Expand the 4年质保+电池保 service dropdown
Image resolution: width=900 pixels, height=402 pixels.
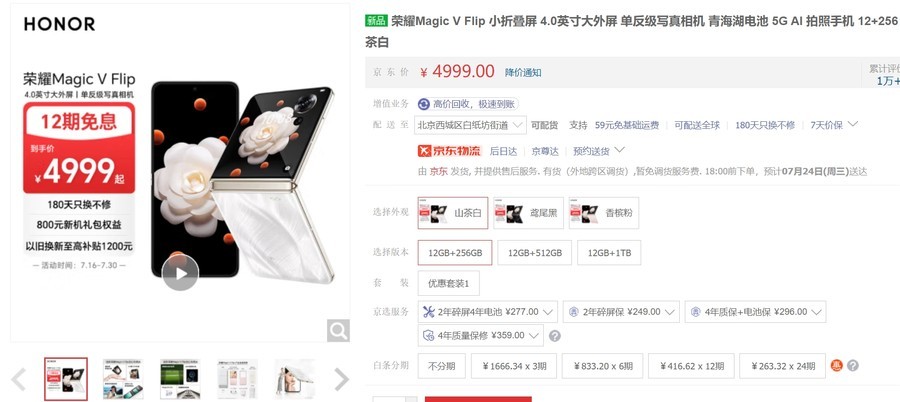(x=755, y=312)
